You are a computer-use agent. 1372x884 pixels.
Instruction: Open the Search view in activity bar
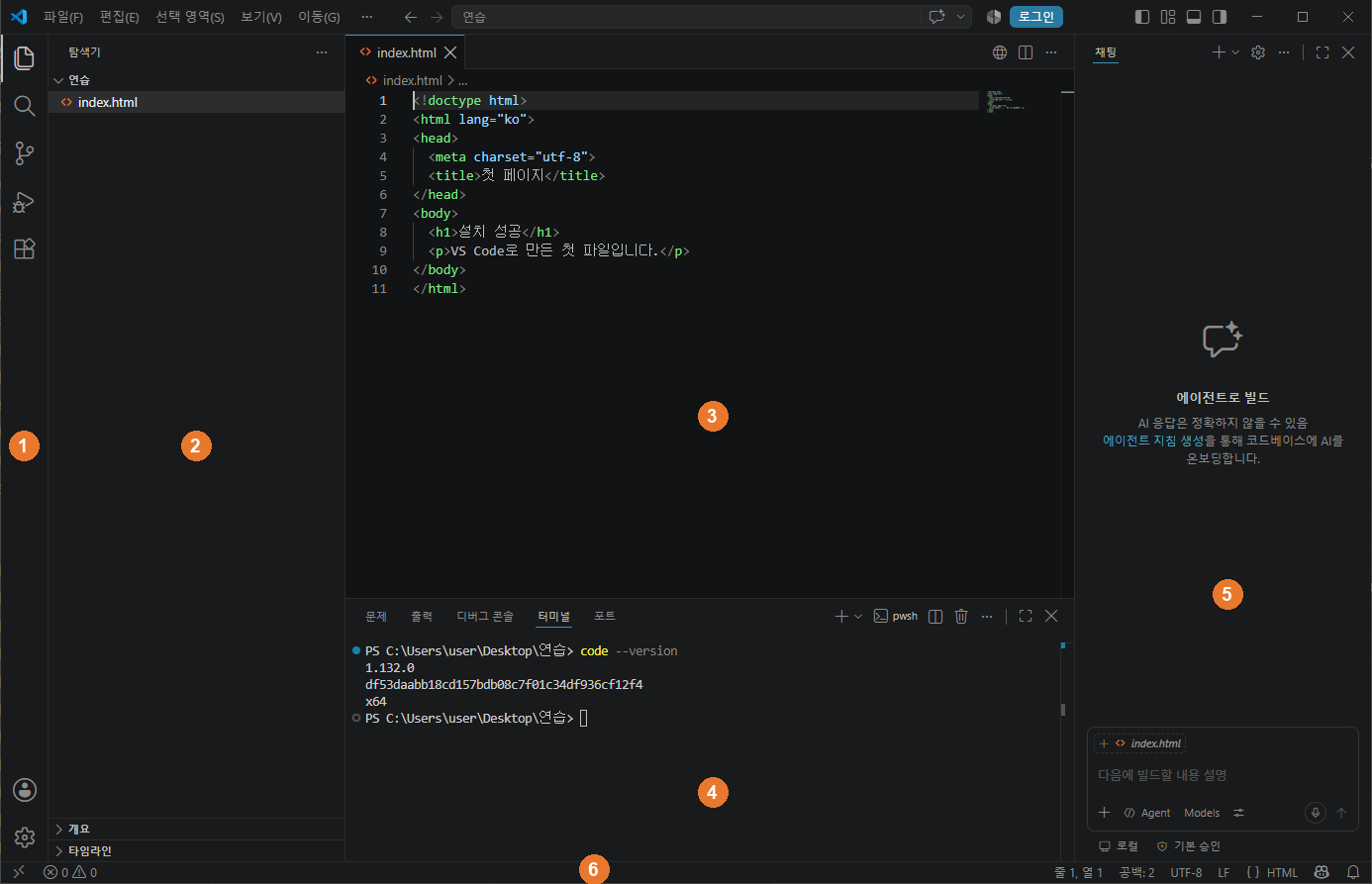pyautogui.click(x=25, y=106)
